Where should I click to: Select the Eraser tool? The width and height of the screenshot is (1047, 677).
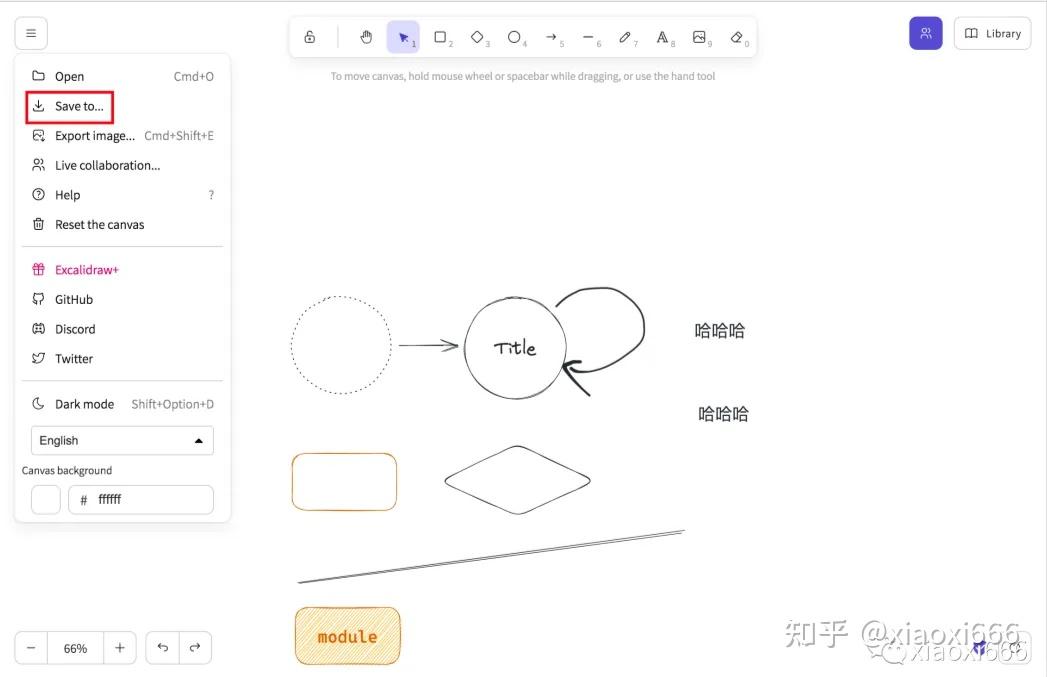(x=738, y=36)
